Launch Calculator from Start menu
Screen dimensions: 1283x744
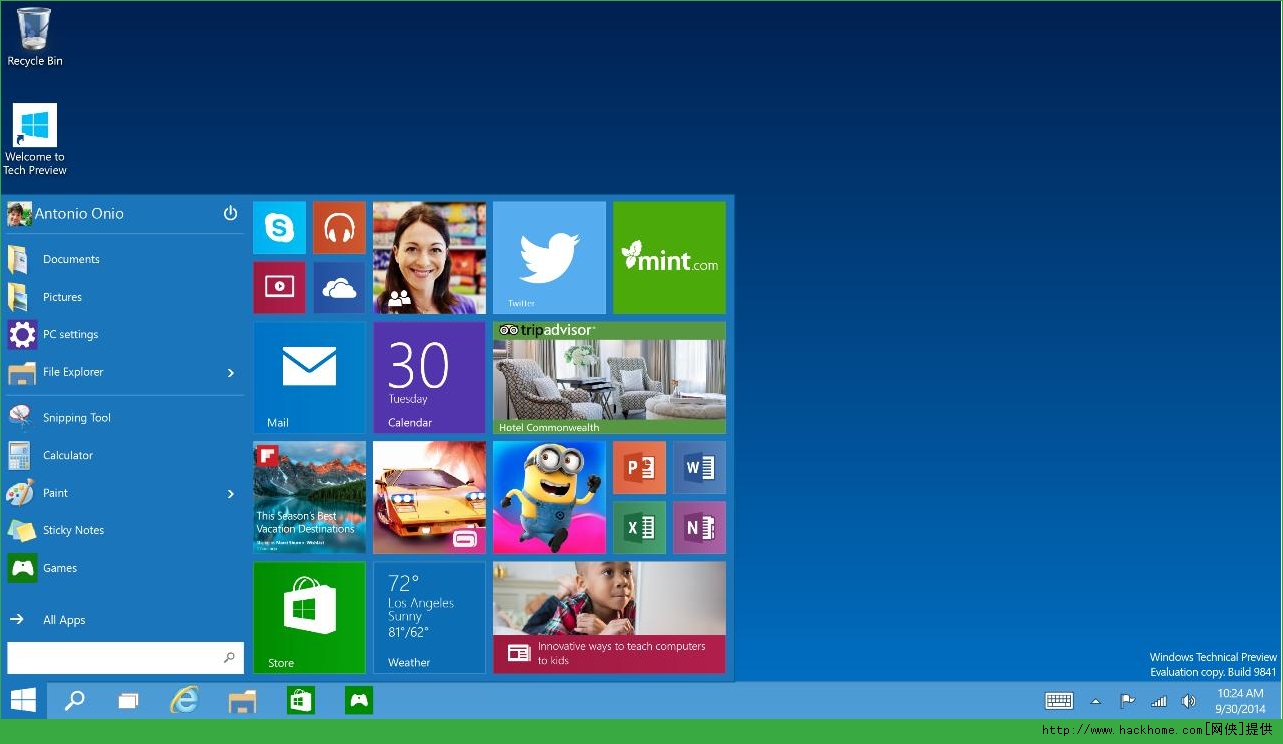tap(125, 455)
